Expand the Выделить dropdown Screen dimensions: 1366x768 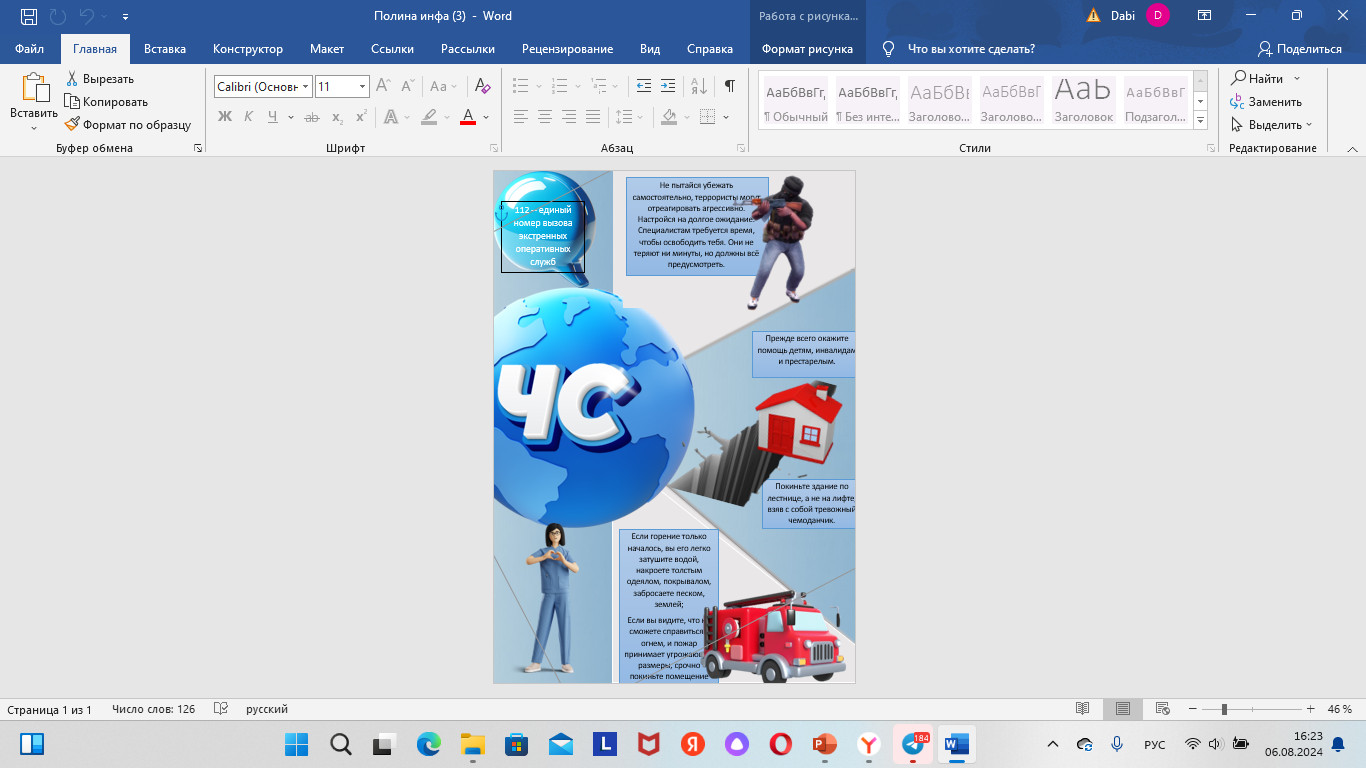pos(1308,125)
